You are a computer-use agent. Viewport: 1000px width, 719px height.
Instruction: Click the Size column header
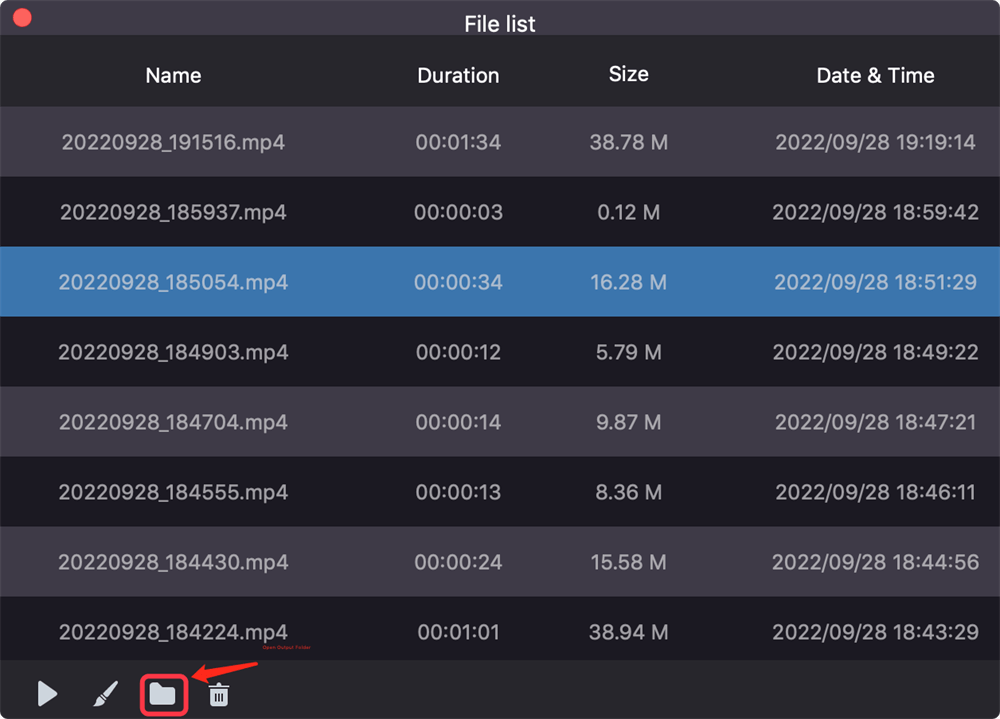628,75
